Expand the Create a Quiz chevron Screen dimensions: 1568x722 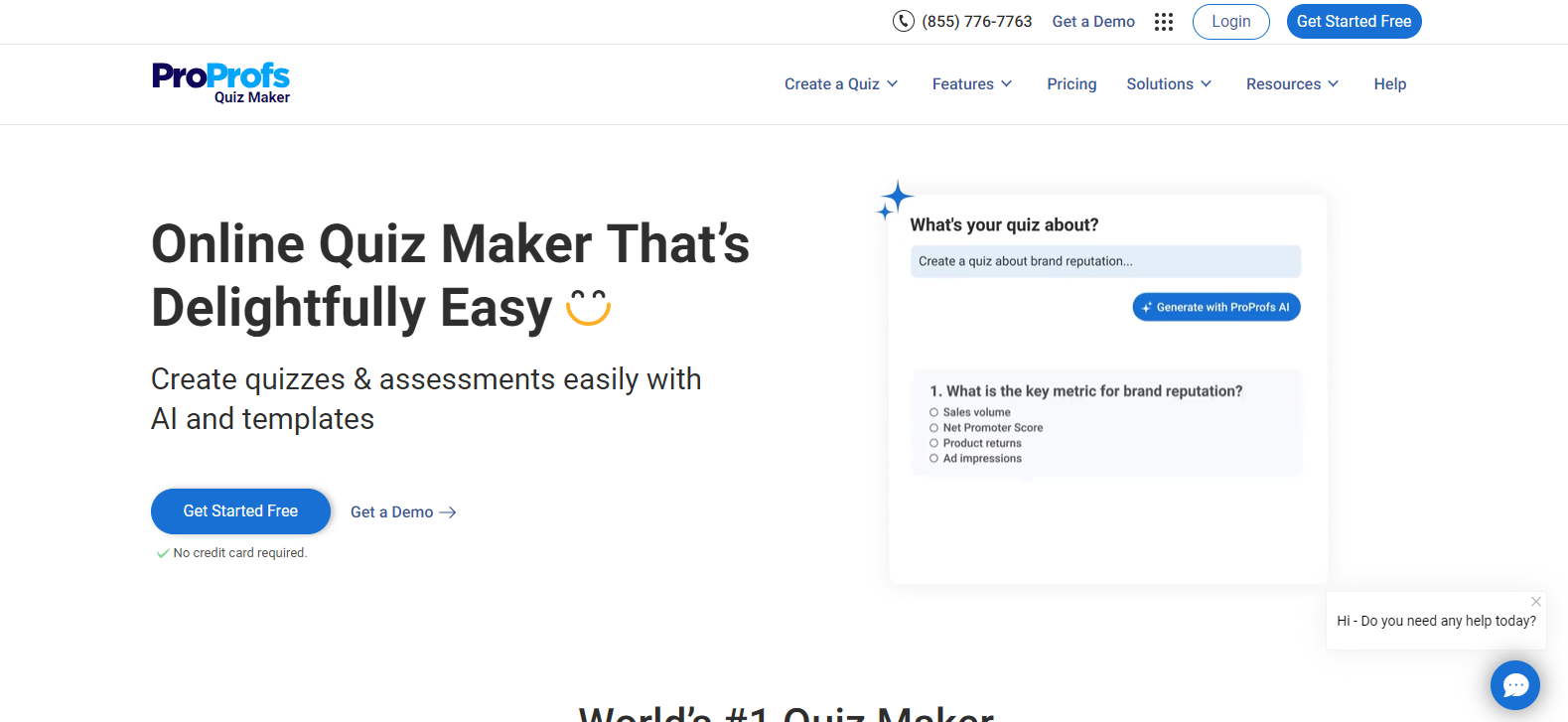point(893,84)
